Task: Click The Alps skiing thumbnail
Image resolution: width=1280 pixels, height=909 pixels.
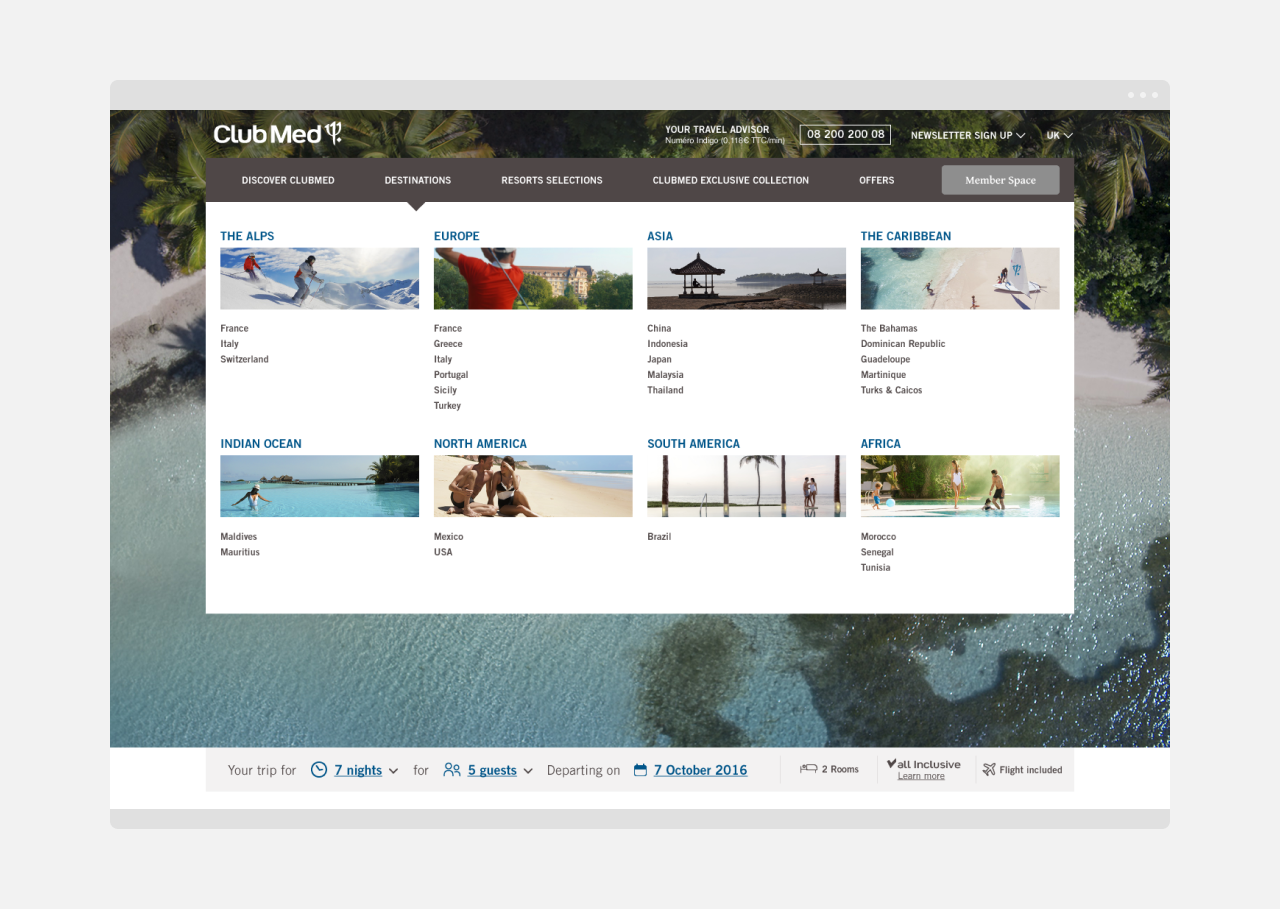Action: point(320,278)
